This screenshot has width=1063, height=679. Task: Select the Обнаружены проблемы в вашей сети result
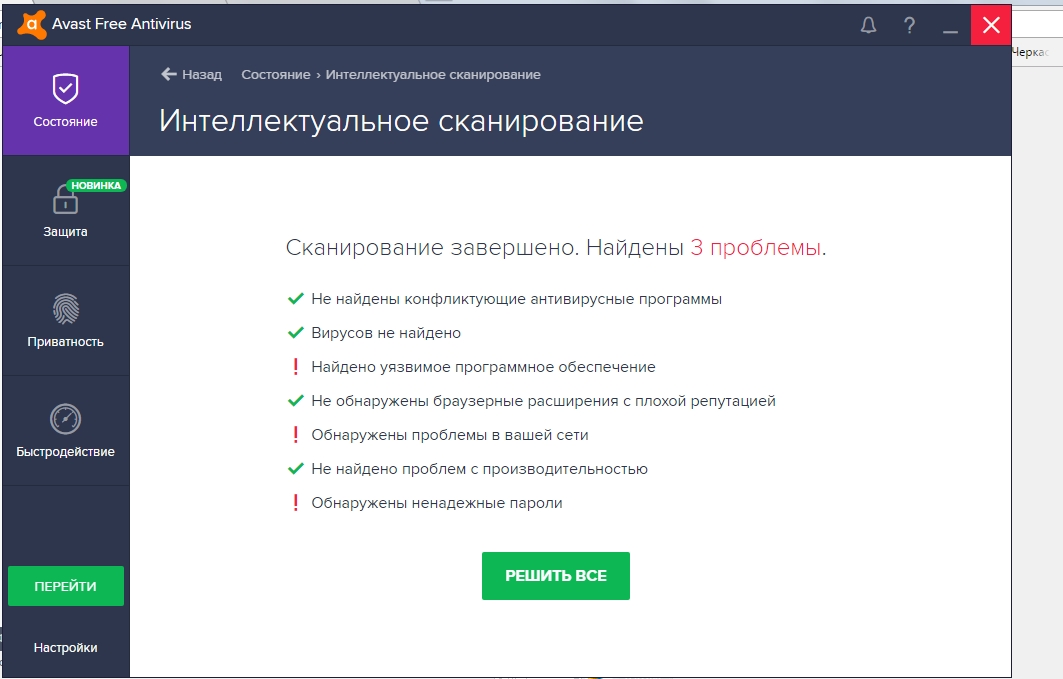(x=449, y=435)
